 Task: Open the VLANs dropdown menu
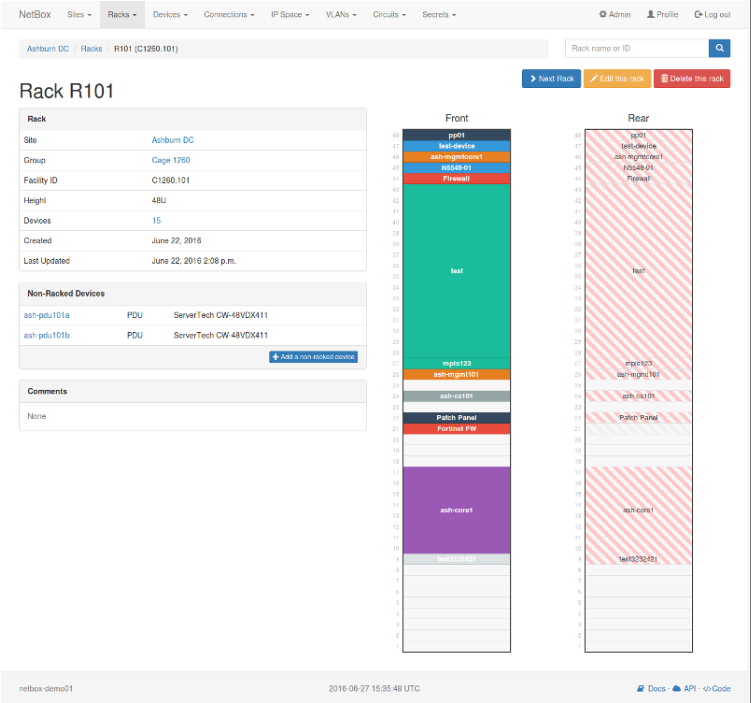(341, 14)
